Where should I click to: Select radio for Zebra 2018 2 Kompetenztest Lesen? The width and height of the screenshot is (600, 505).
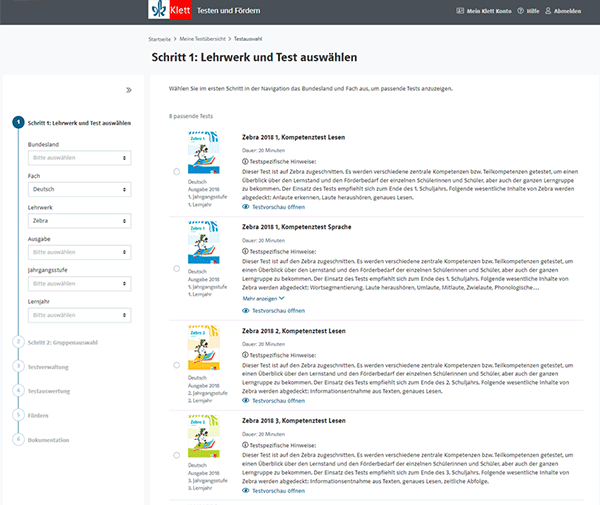(x=176, y=365)
